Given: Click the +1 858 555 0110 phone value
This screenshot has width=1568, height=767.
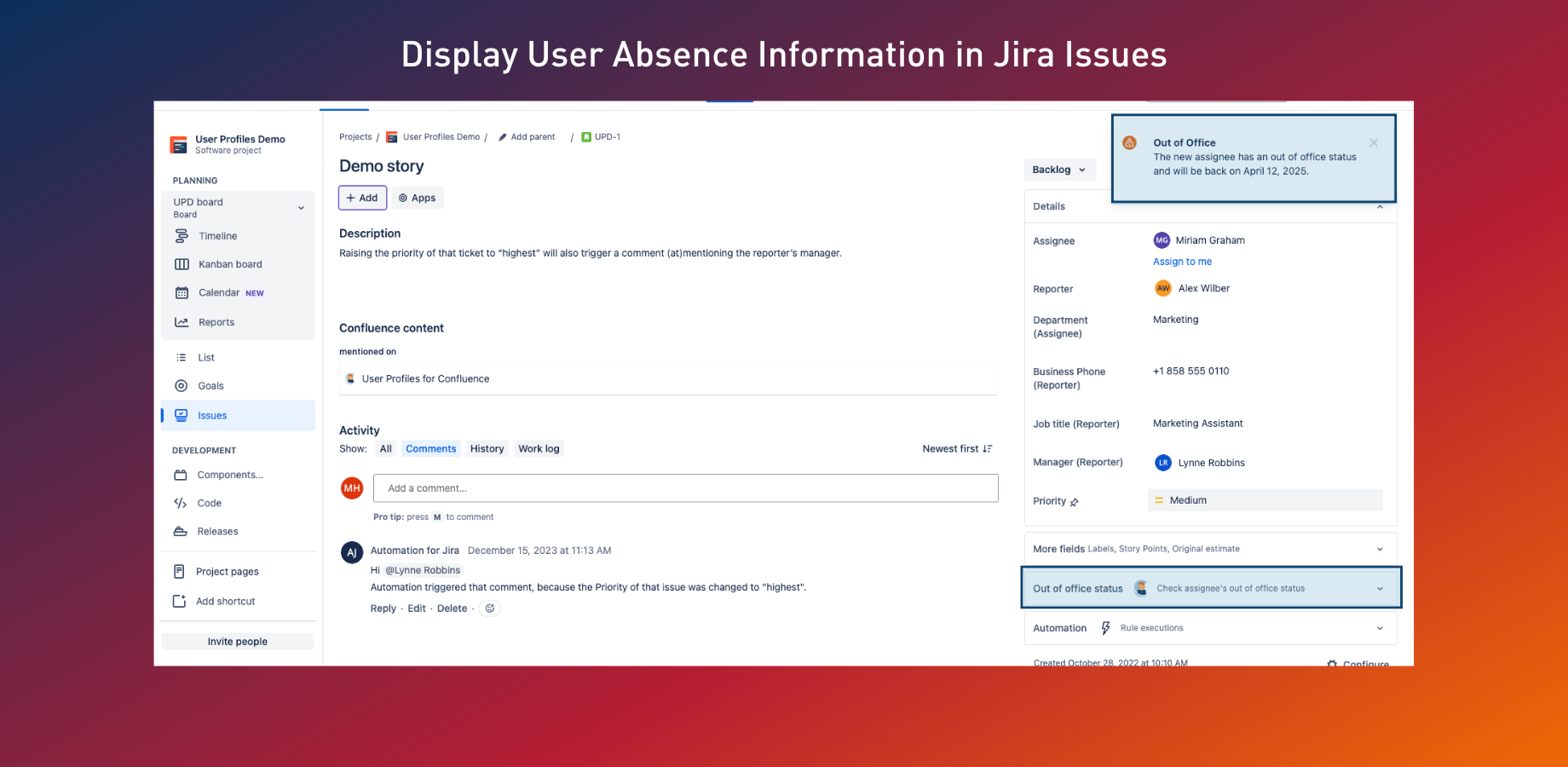Looking at the screenshot, I should click(1190, 372).
